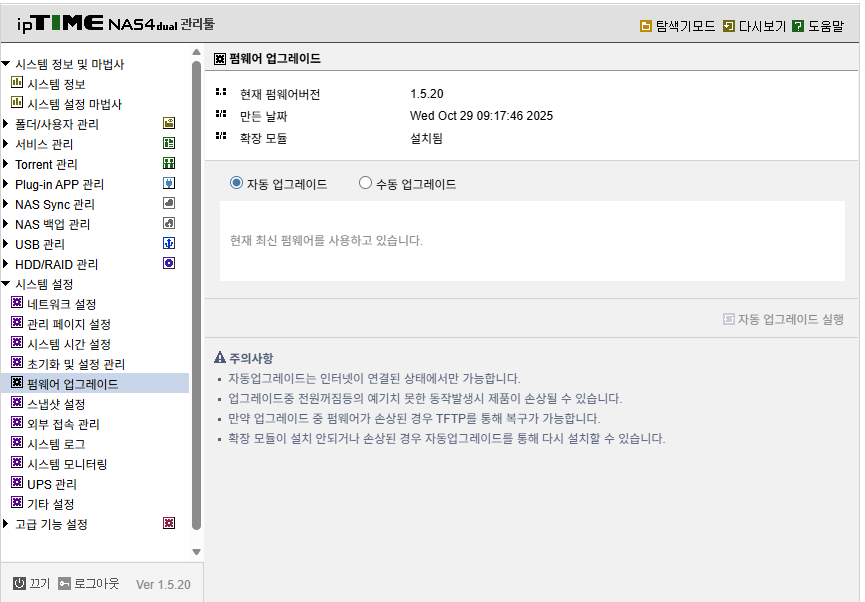Select 수동 업그레이드 radio button
This screenshot has height=602, width=865.
coord(365,183)
